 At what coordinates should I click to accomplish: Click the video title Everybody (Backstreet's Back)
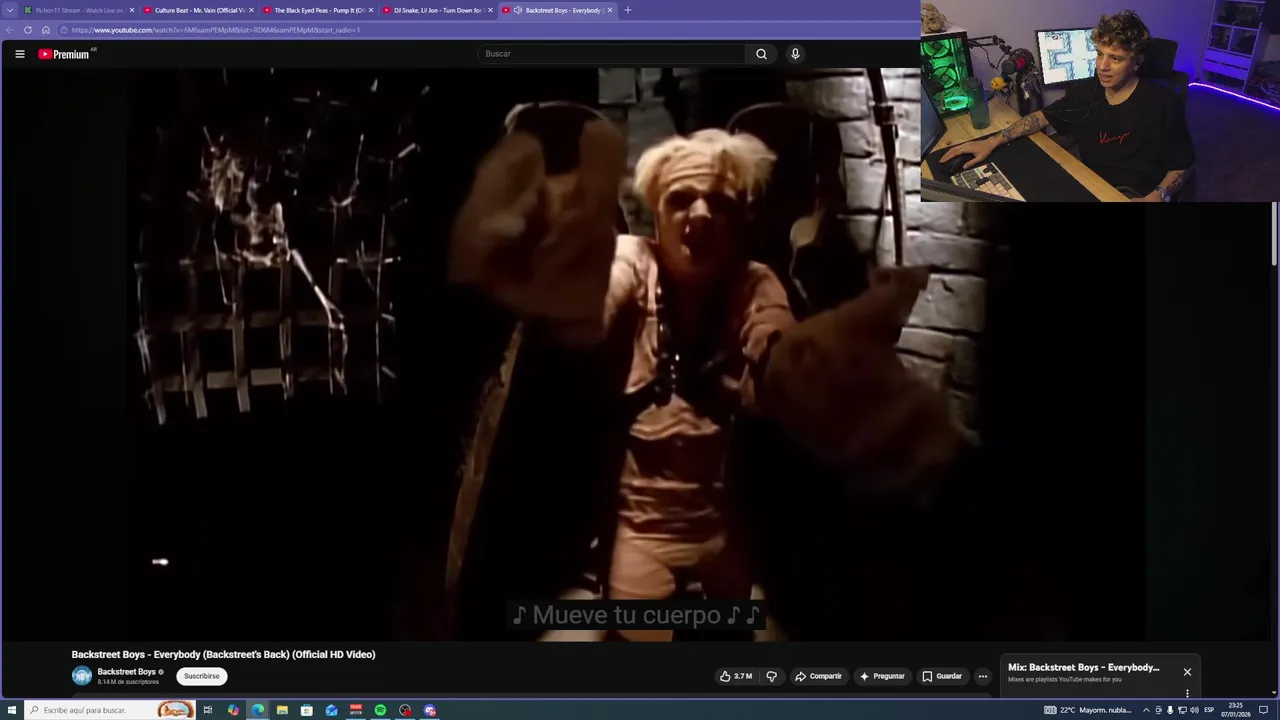(223, 654)
